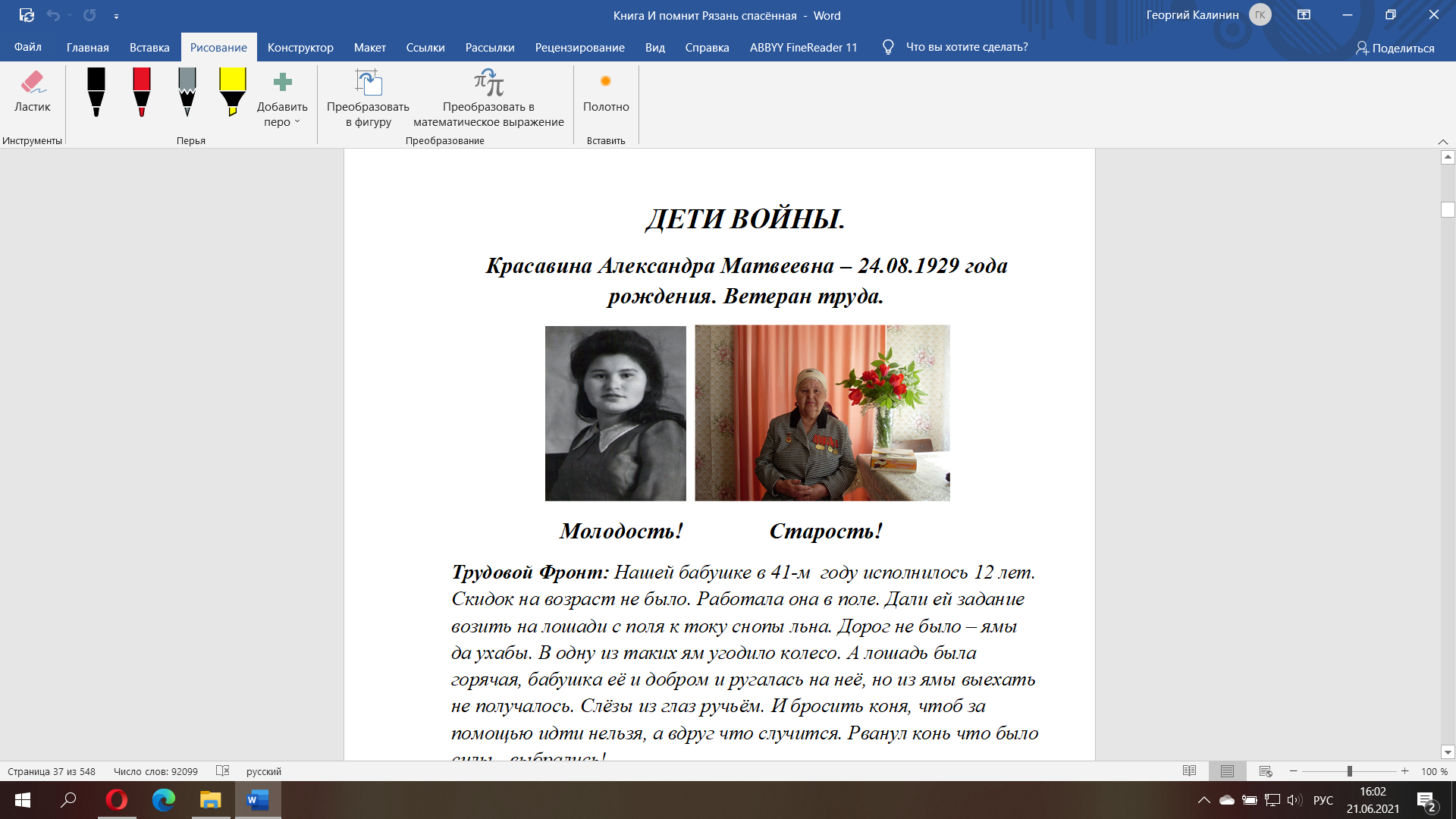Click scroll up arrow of vertical scrollbar
1456x819 pixels.
point(1448,157)
